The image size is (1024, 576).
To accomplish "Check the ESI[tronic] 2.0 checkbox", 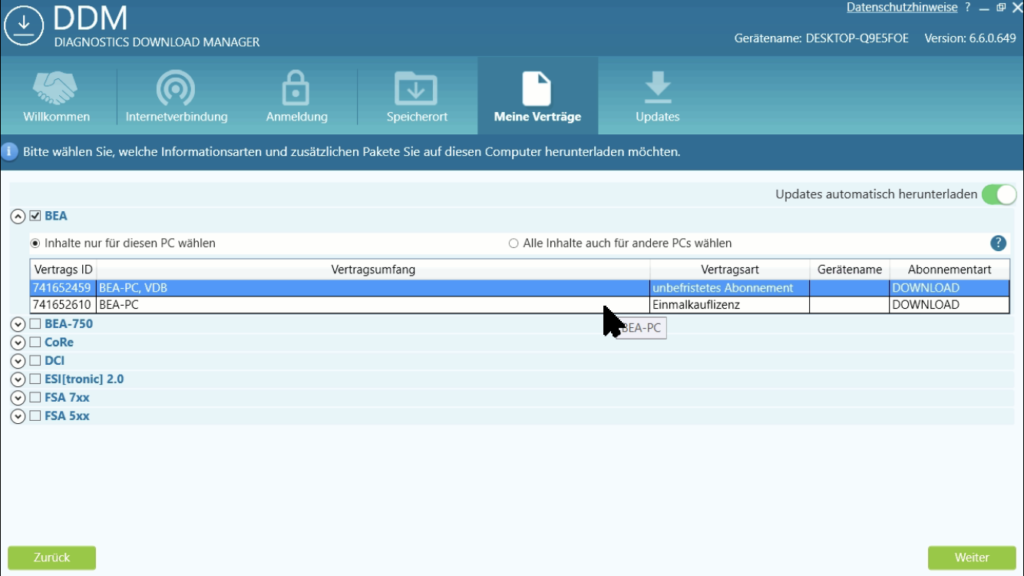I will coord(35,379).
